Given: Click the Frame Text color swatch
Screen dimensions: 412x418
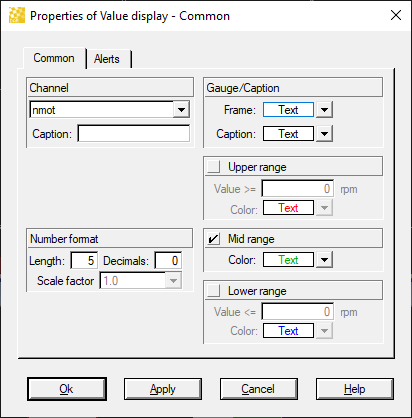Looking at the screenshot, I should [288, 110].
